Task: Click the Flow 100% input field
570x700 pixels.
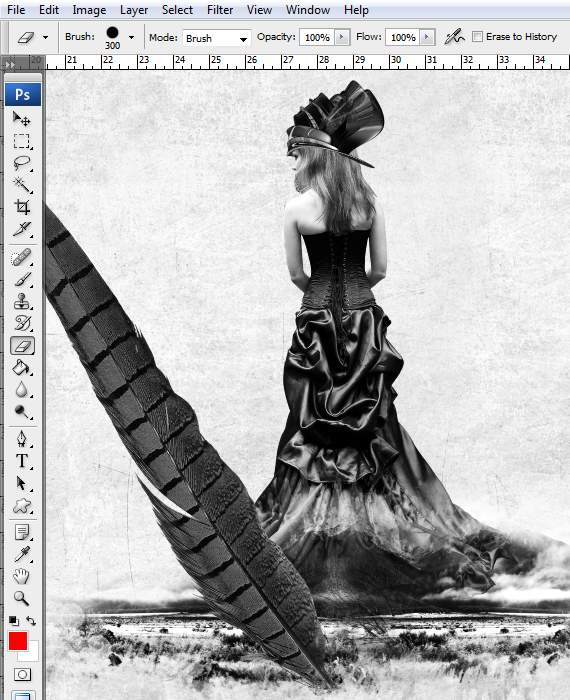Action: coord(403,37)
